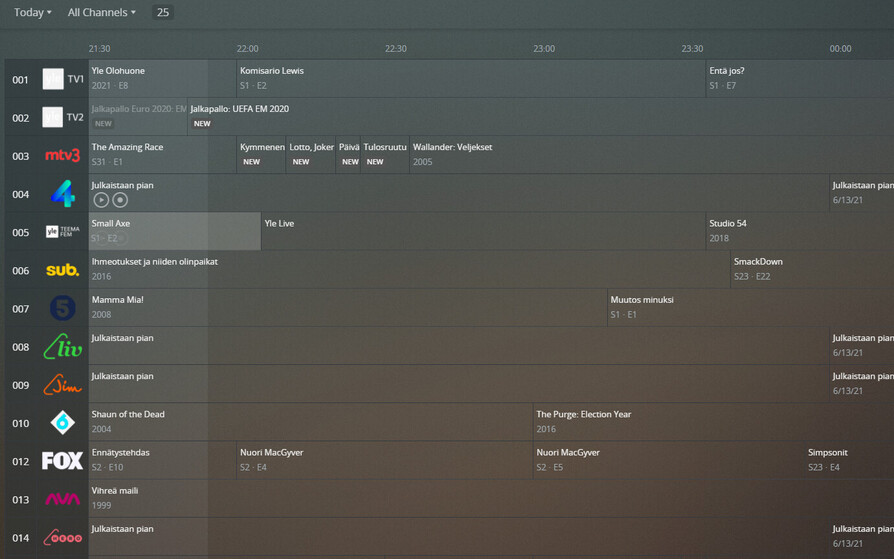Select Nuori MacGyver S2 E4

tap(385, 461)
